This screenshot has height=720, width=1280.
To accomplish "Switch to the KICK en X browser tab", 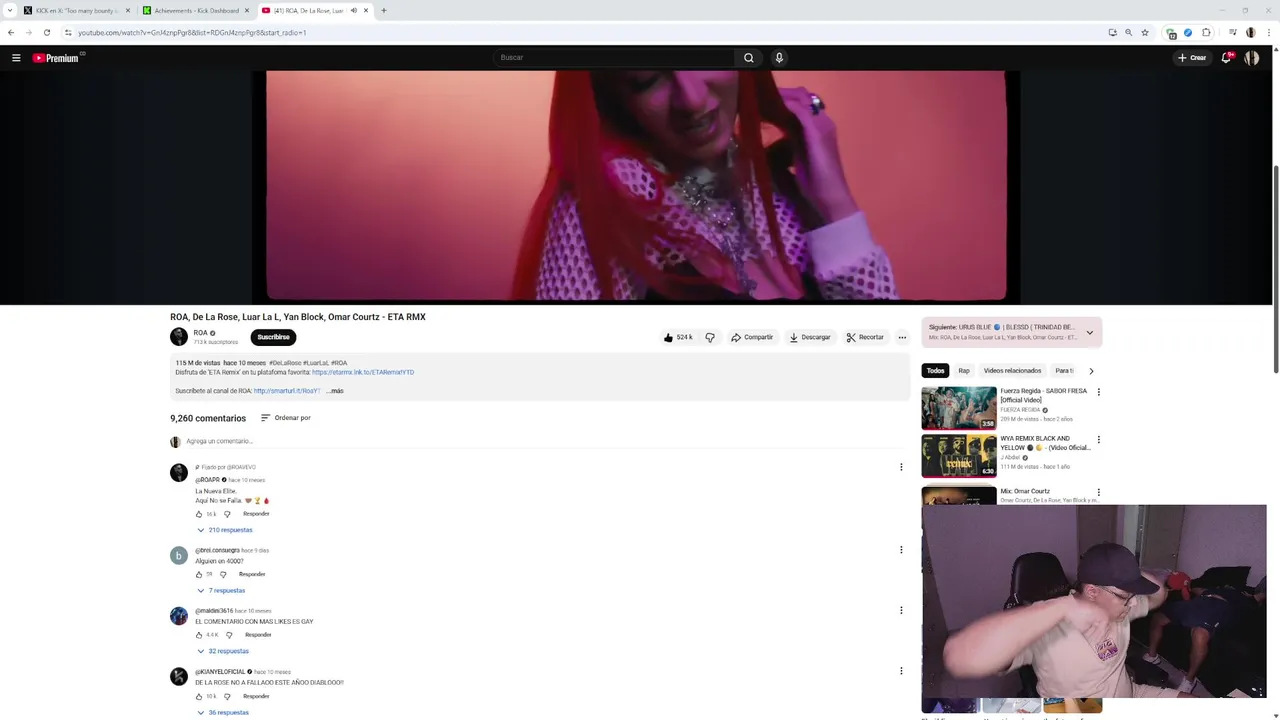I will coord(77,10).
